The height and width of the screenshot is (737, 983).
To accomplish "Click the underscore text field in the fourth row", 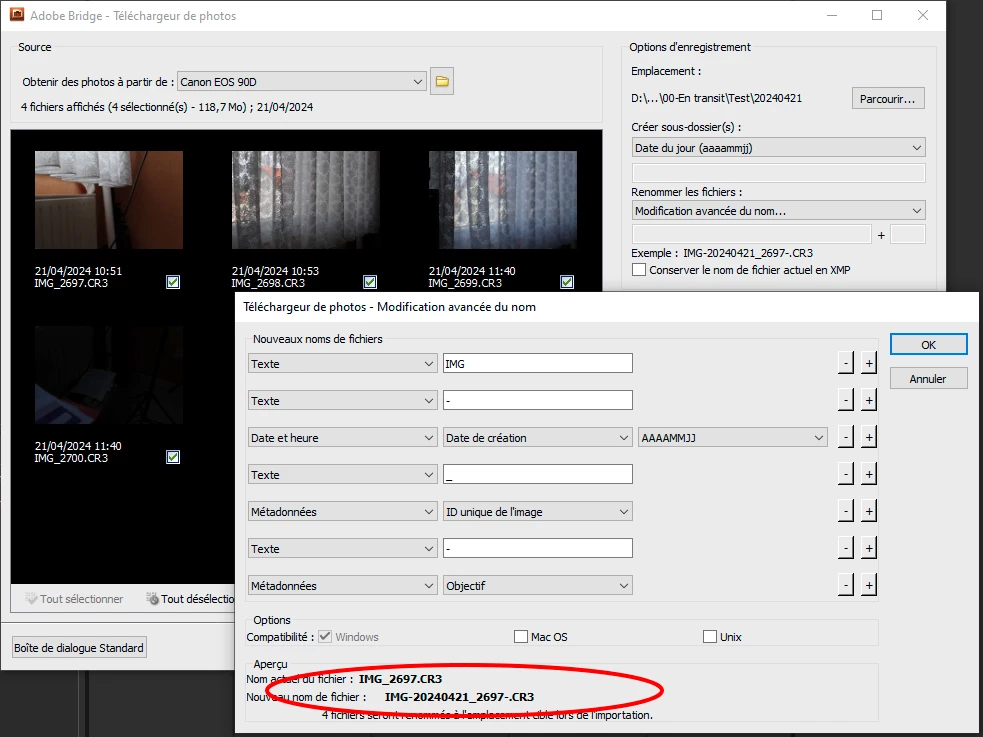I will pyautogui.click(x=537, y=474).
